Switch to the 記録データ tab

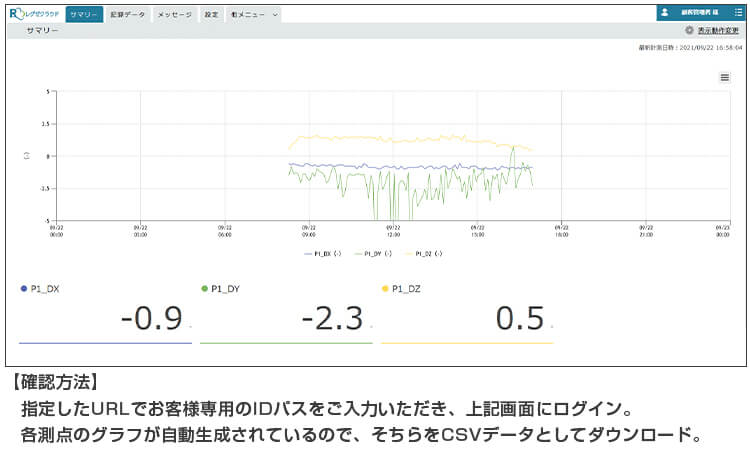(x=128, y=14)
